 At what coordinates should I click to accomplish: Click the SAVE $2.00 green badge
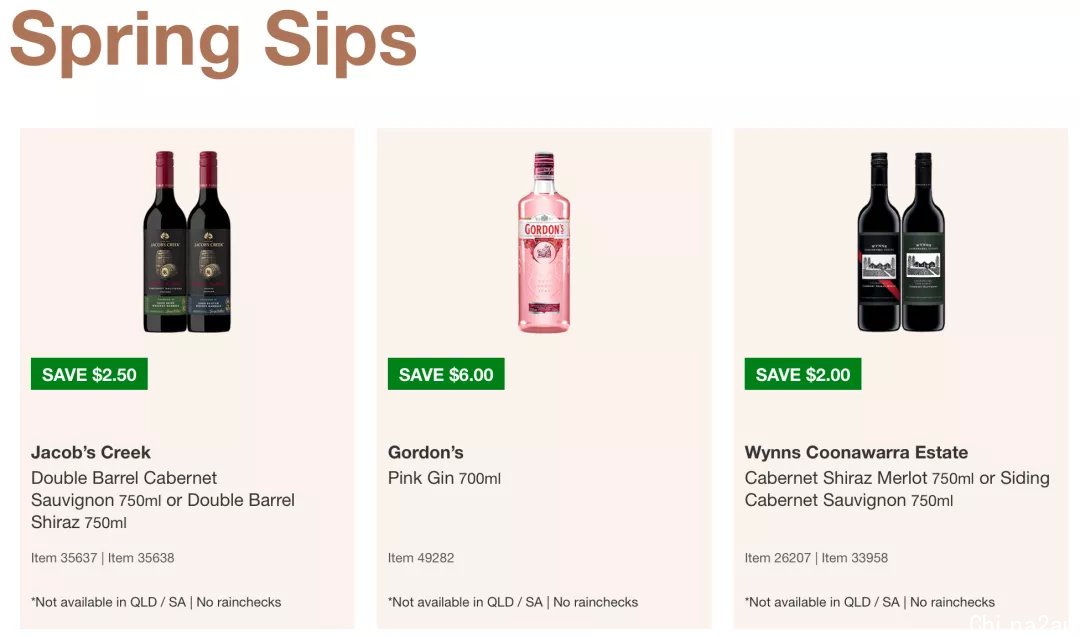click(802, 374)
